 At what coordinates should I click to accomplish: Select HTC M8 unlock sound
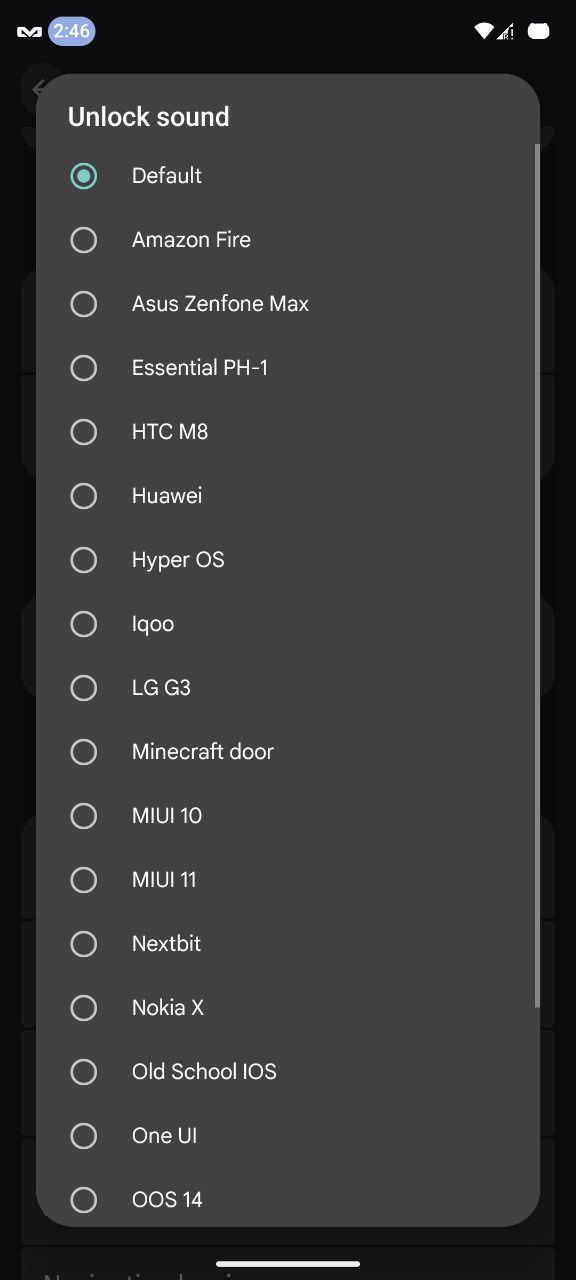coord(288,432)
